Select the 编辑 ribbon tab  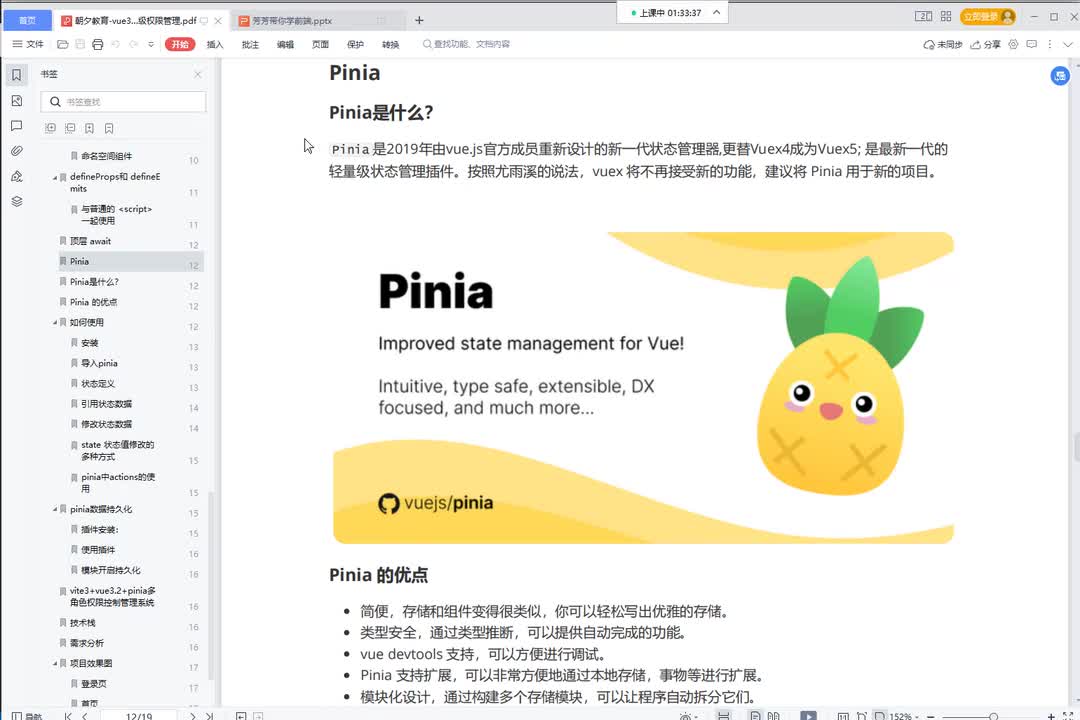[x=285, y=45]
